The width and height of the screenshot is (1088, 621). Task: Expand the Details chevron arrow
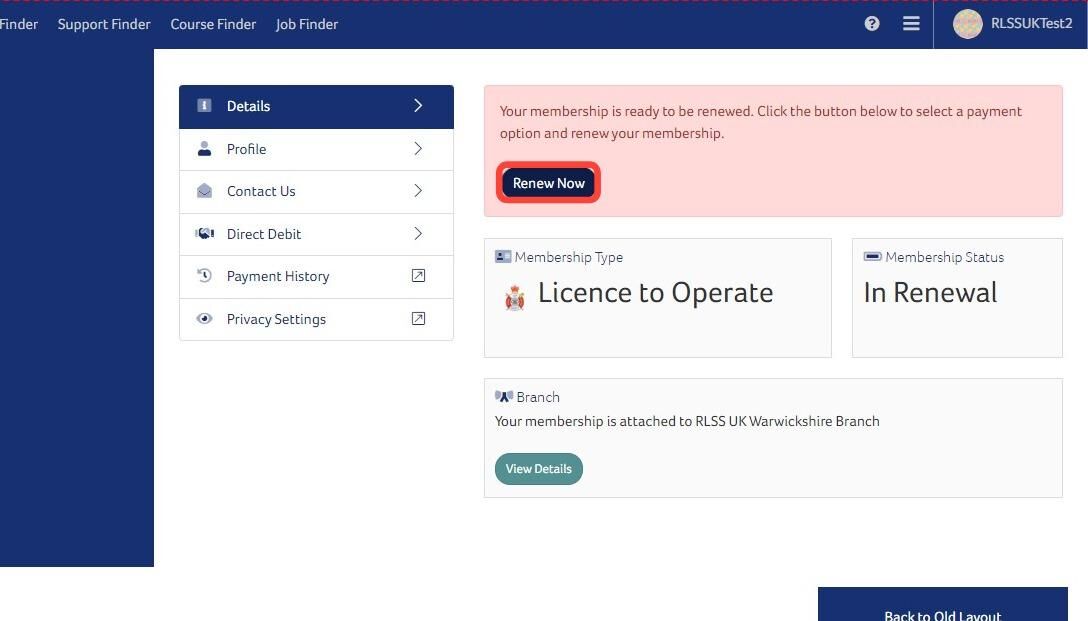coord(418,105)
